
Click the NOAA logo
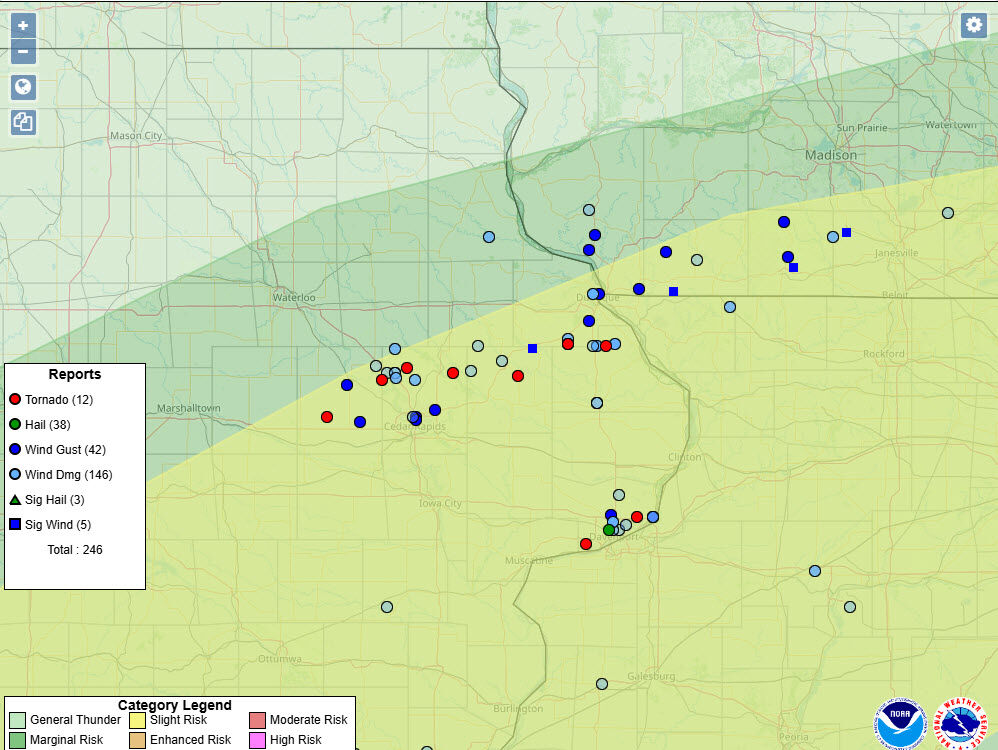[x=901, y=723]
